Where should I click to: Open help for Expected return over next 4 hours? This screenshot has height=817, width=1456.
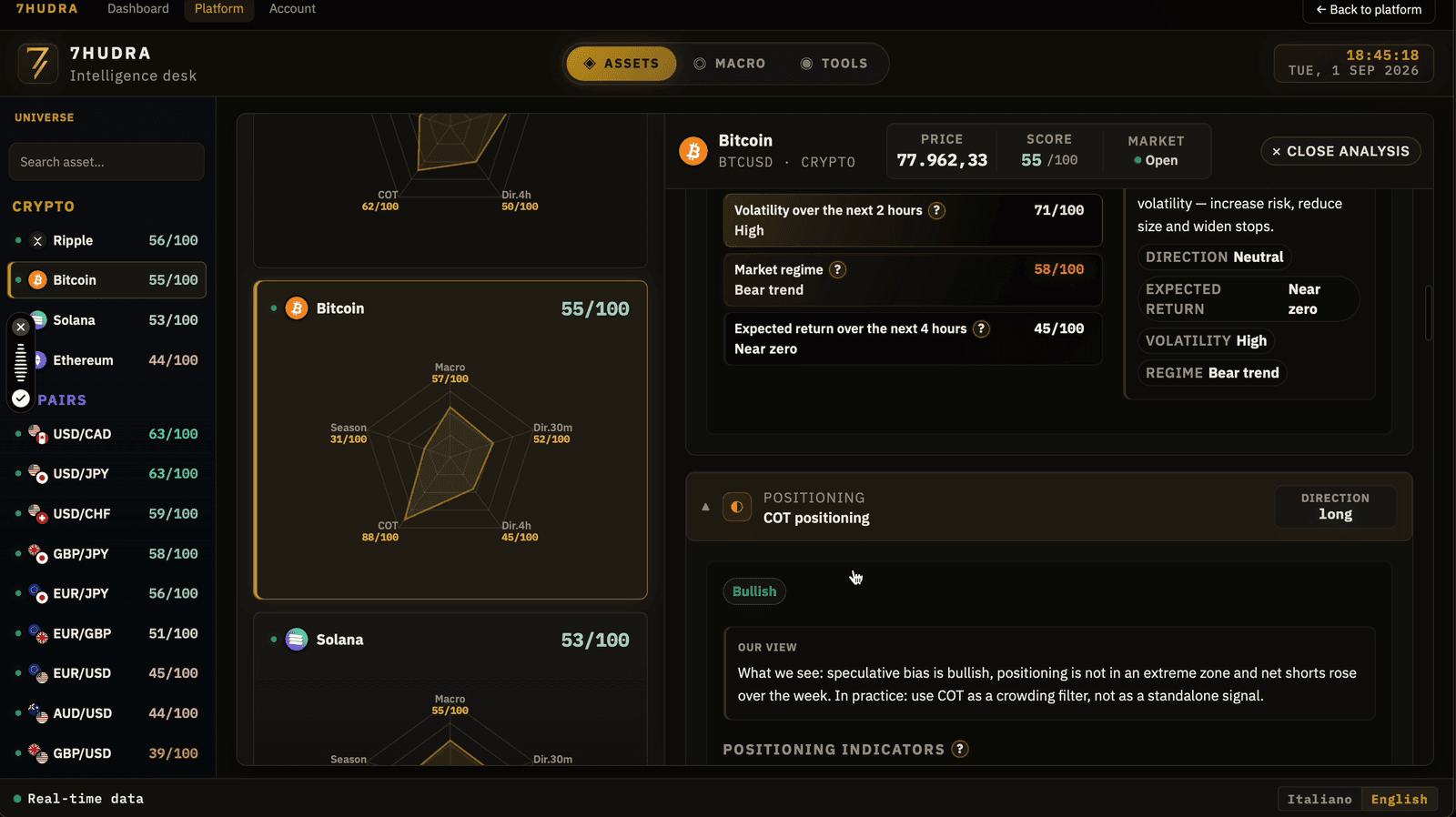tap(981, 328)
